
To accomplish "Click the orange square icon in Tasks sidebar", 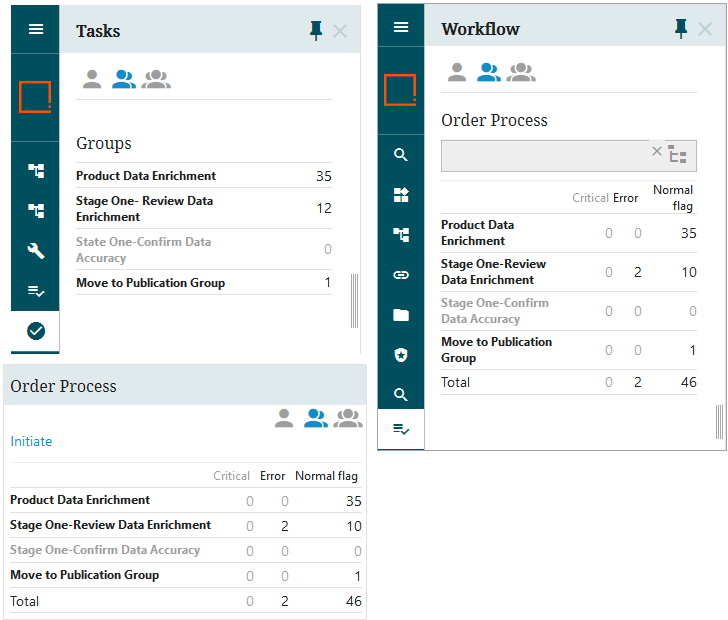I will (x=35, y=97).
